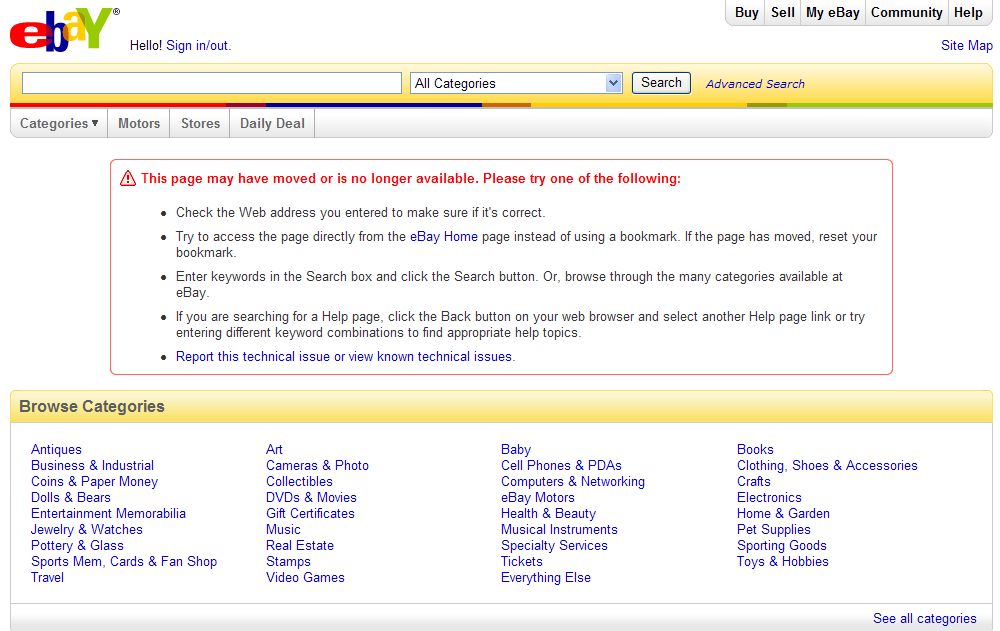Open the My eBay menu

click(833, 13)
